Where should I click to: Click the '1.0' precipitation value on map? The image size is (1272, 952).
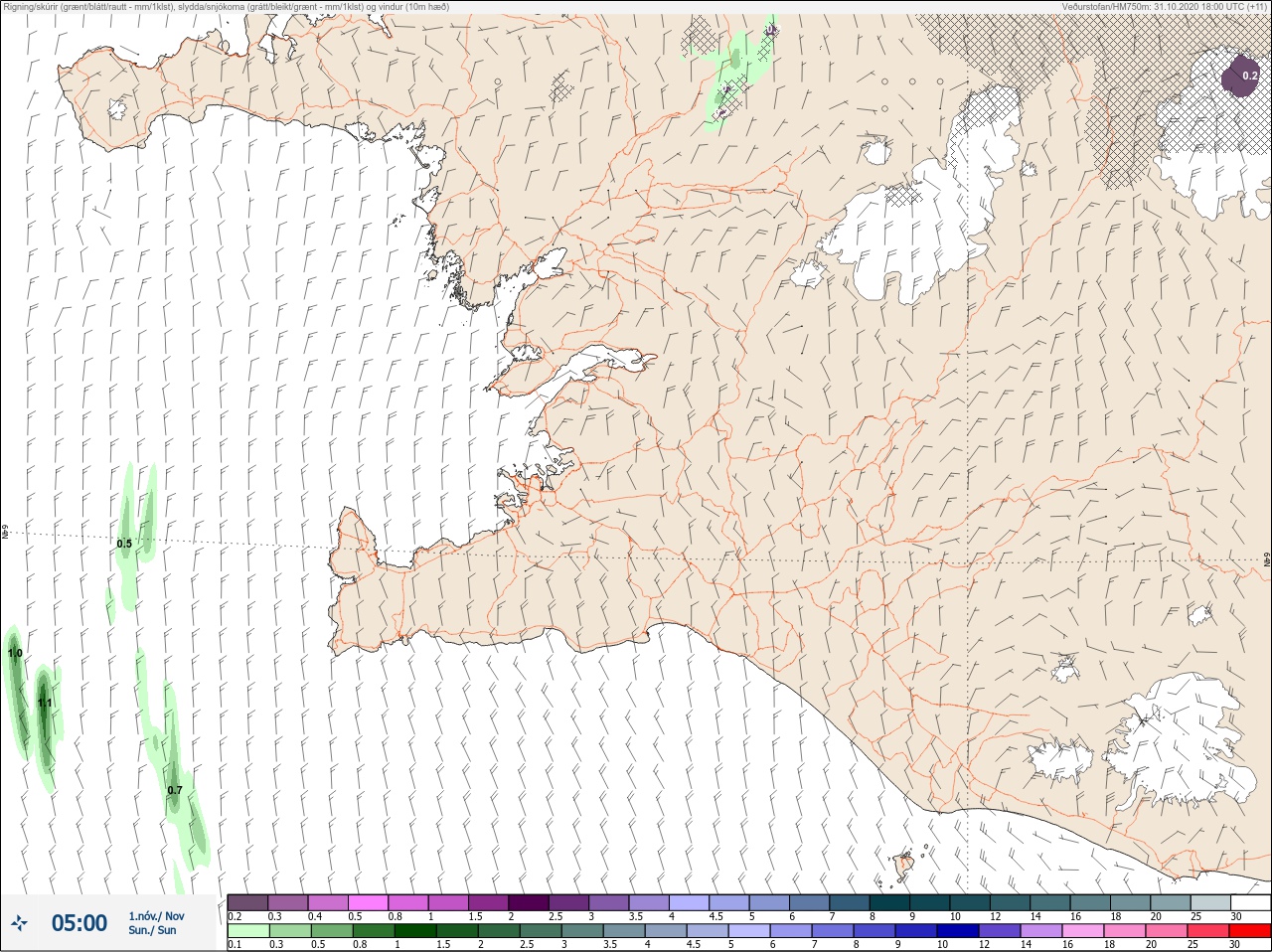[15, 653]
